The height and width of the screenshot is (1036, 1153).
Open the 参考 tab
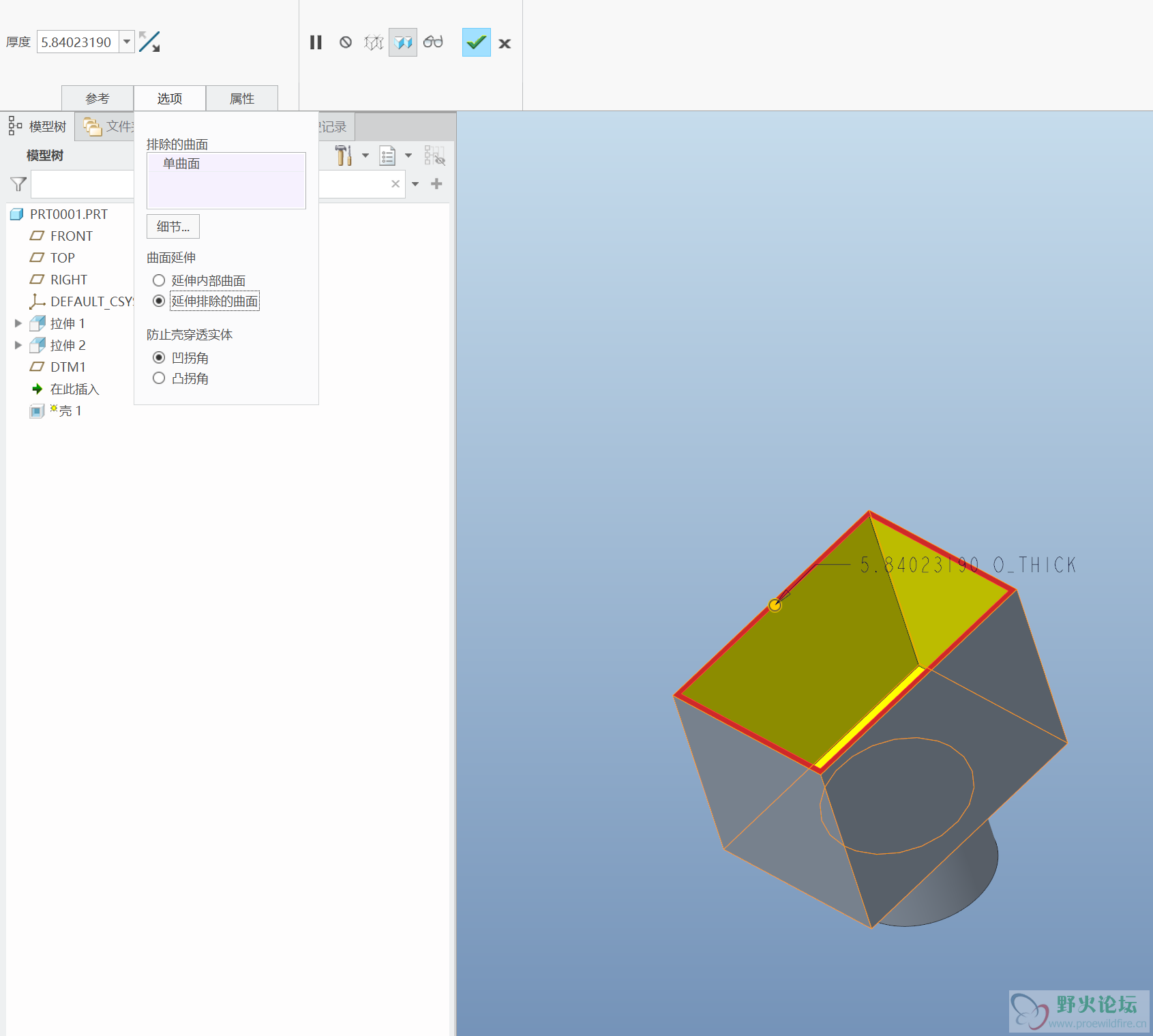pyautogui.click(x=98, y=98)
